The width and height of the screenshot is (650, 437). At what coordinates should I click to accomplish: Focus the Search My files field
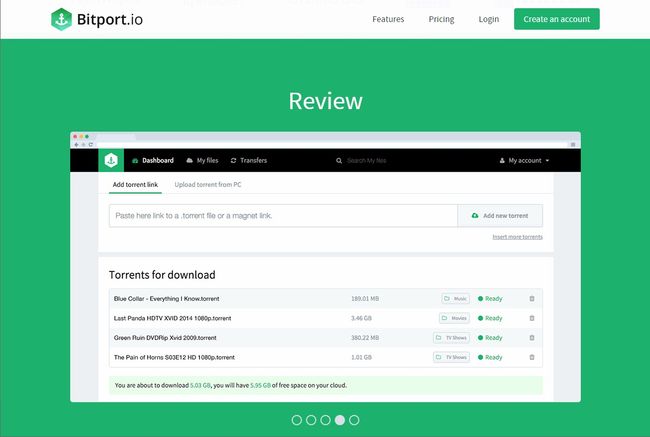tap(366, 160)
